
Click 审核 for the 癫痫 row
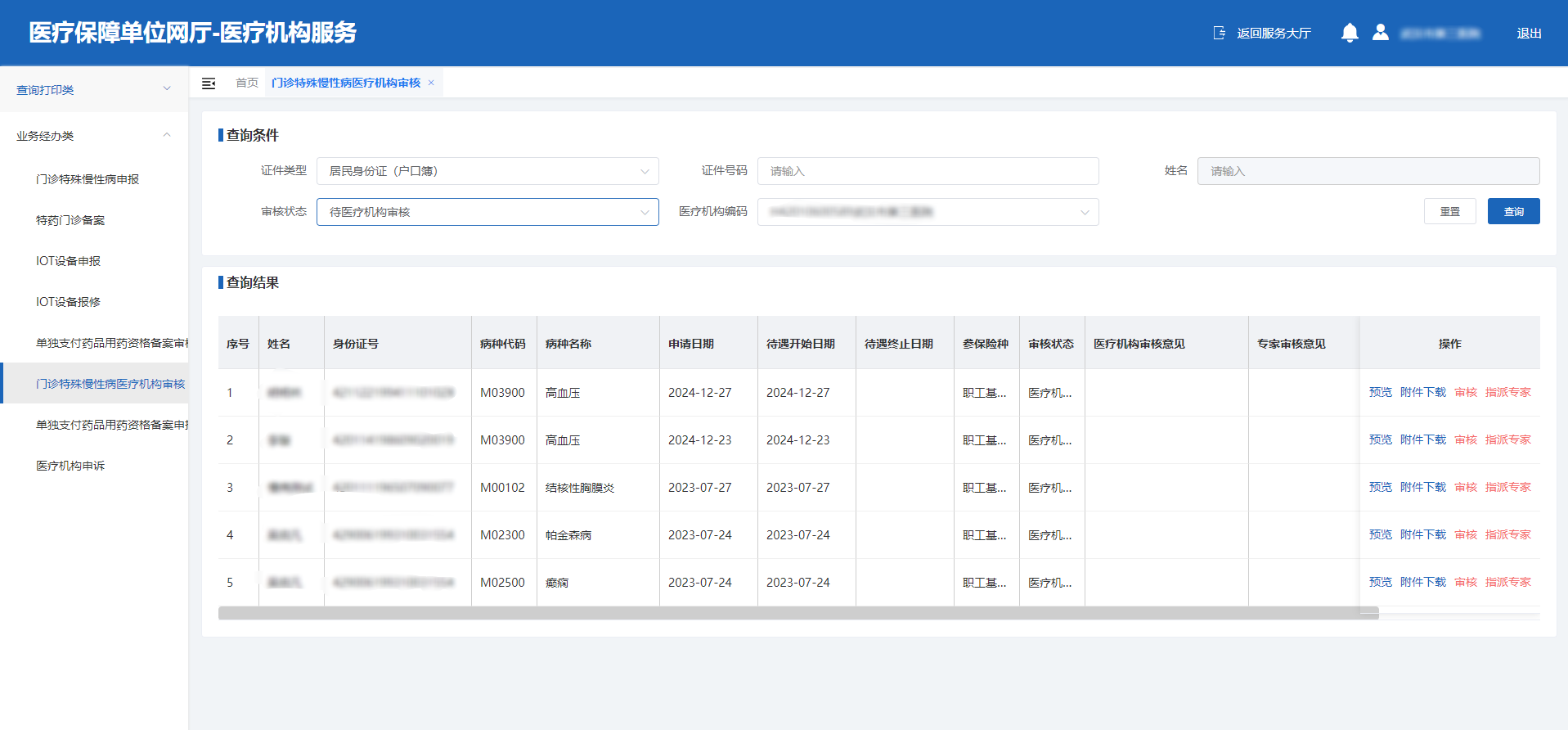(x=1466, y=582)
